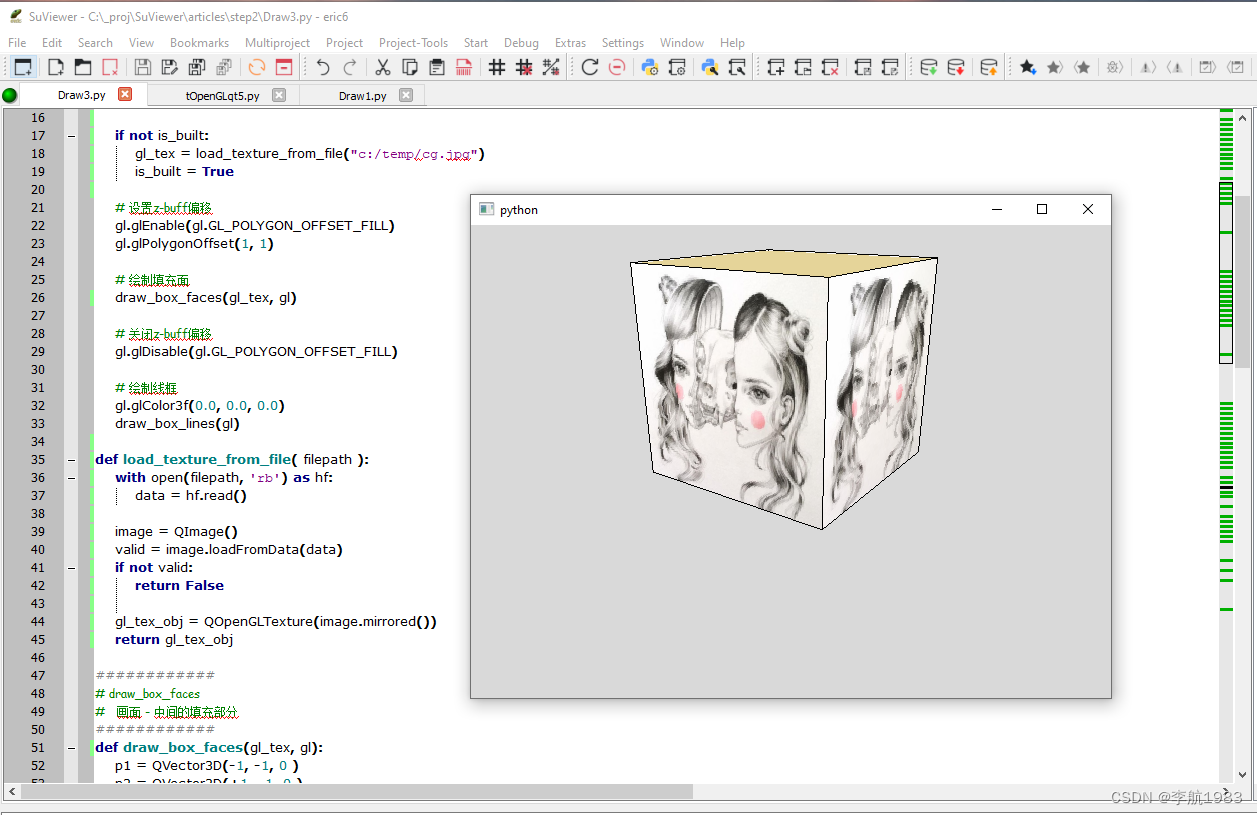Viewport: 1257px width, 815px height.
Task: Click the Open file icon
Action: (83, 67)
